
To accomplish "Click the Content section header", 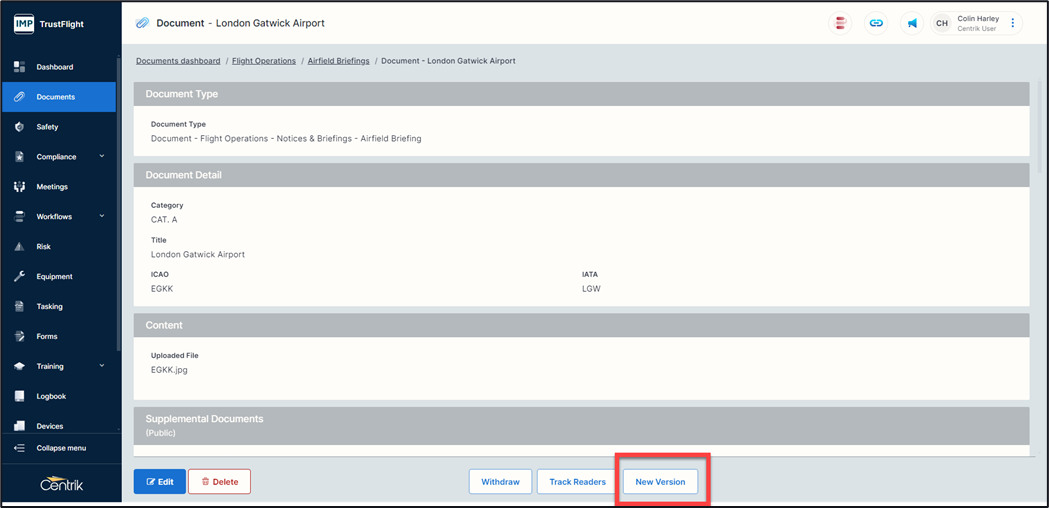I will tap(581, 325).
